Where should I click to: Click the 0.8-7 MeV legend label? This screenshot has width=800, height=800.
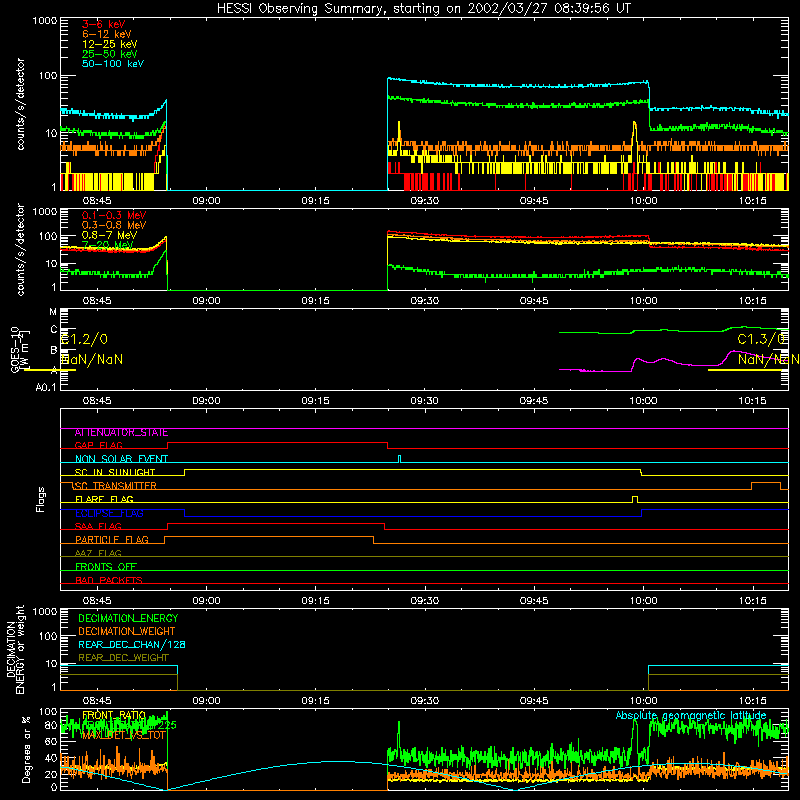pyautogui.click(x=110, y=235)
